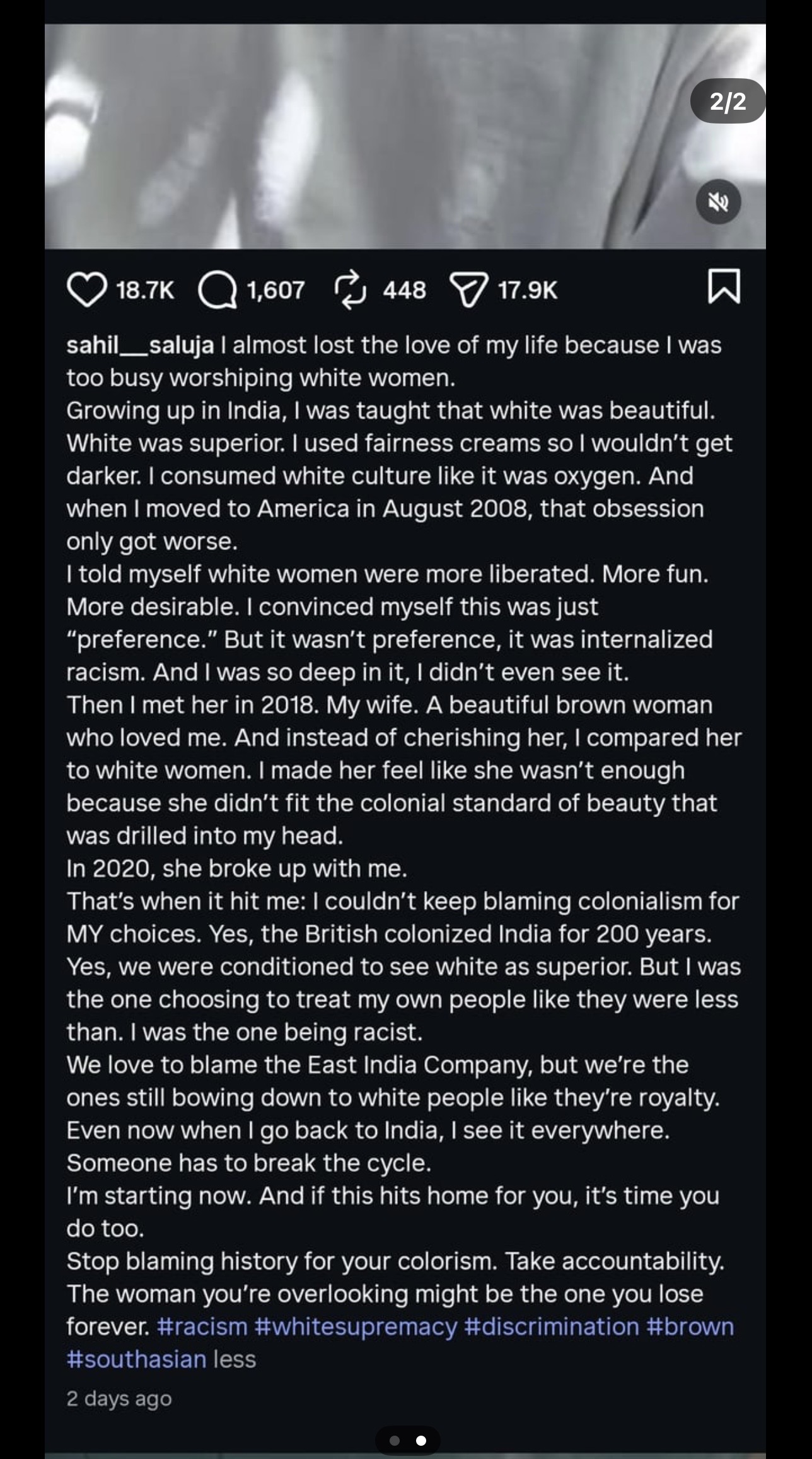Image resolution: width=812 pixels, height=1459 pixels.
Task: Repost using the arrows icon
Action: (x=349, y=290)
